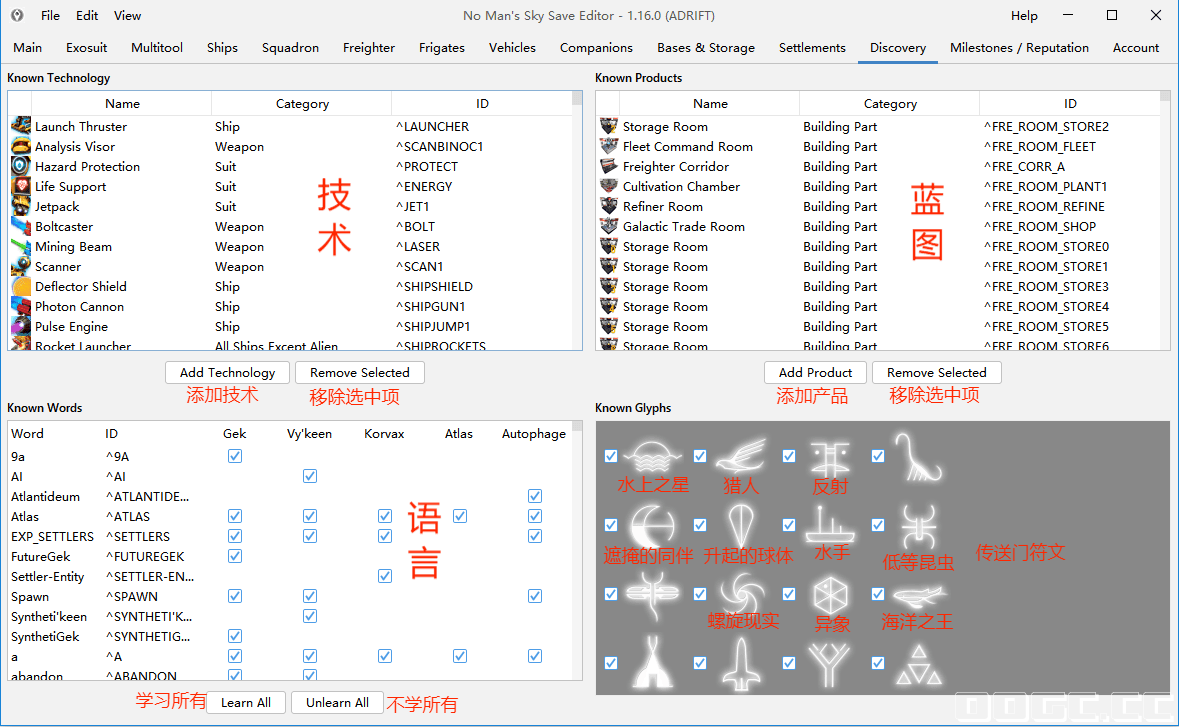Click the Add Product button
This screenshot has width=1179, height=727.
[x=815, y=372]
